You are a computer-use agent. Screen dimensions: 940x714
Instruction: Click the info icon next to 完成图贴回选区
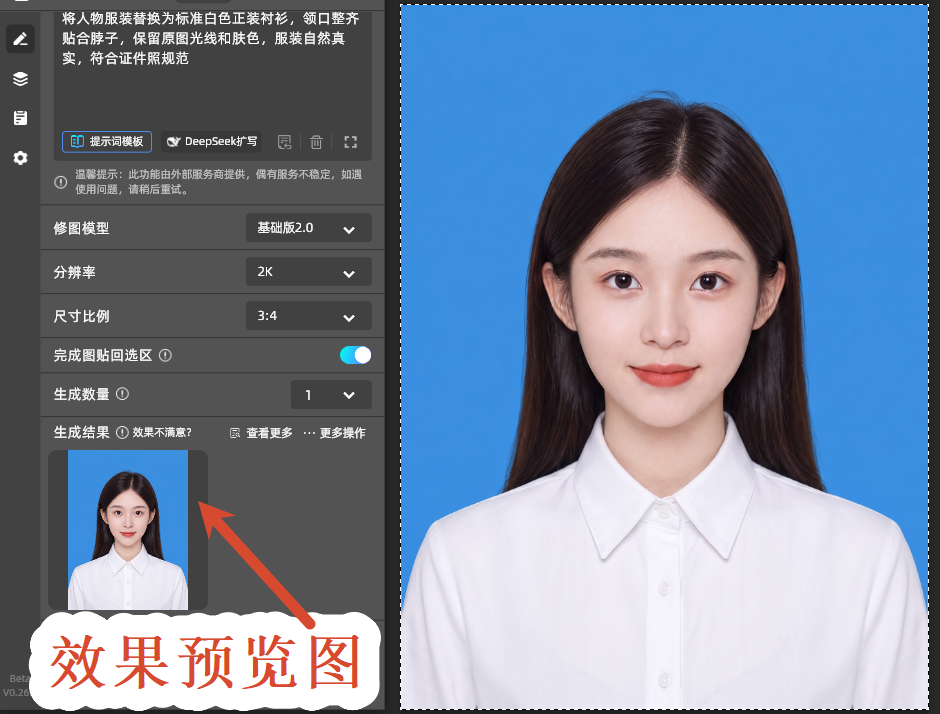(x=165, y=356)
